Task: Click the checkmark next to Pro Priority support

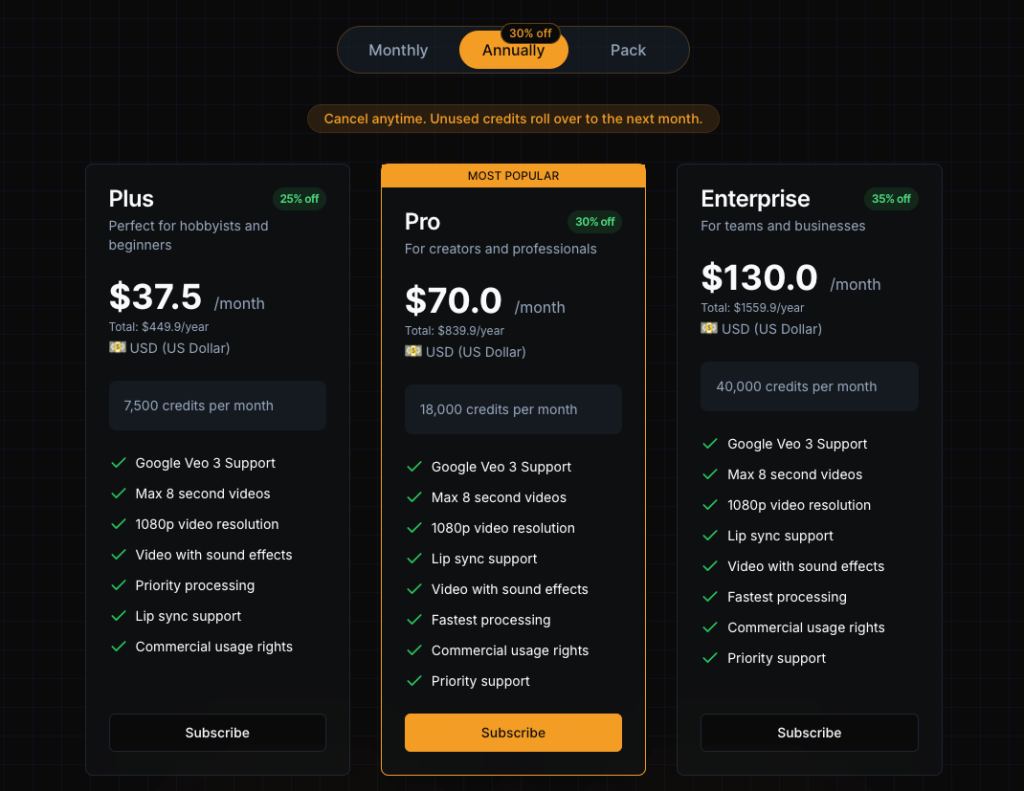Action: (x=414, y=681)
